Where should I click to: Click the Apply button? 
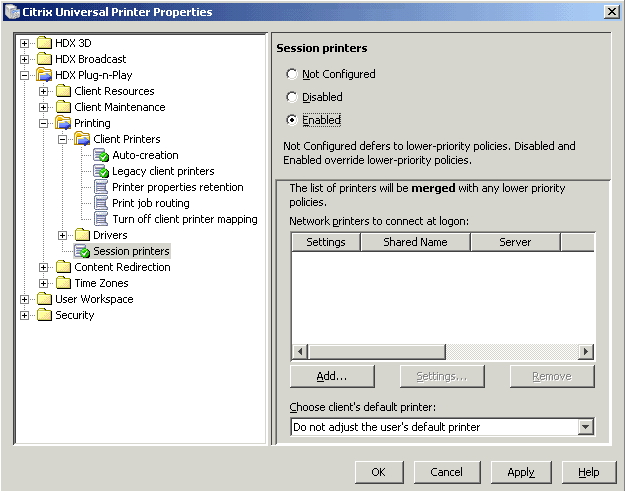click(x=521, y=472)
